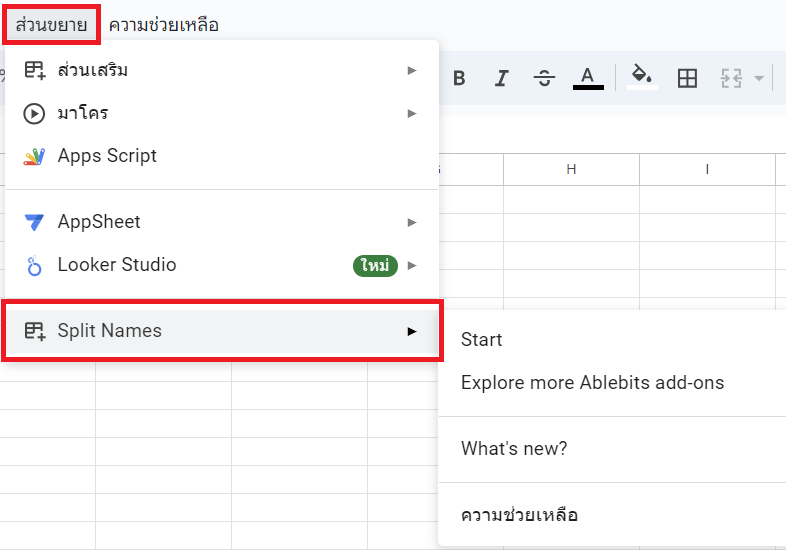Open the fill color bucket
786x550 pixels.
[642, 78]
